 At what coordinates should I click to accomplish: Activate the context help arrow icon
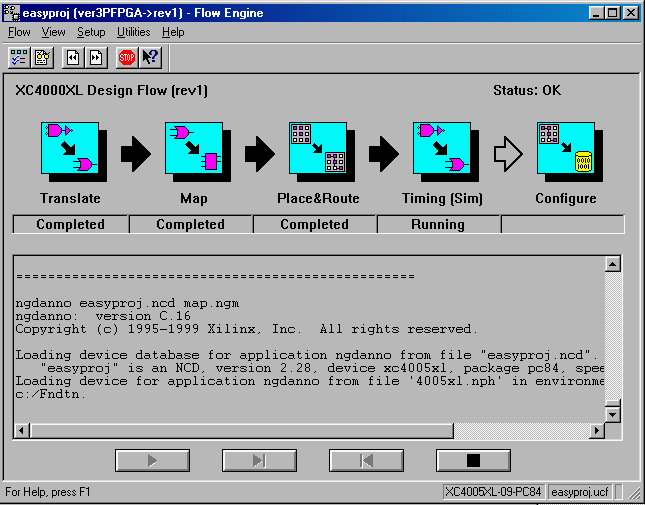pos(150,58)
